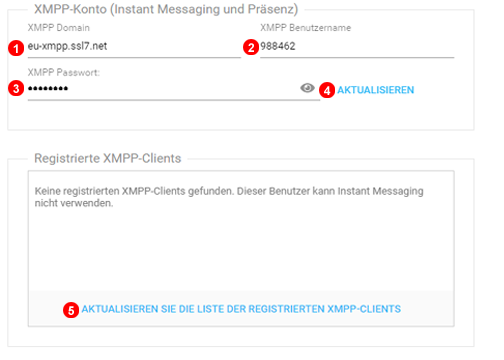
Task: Click the XMPP Domain input field
Action: click(134, 47)
